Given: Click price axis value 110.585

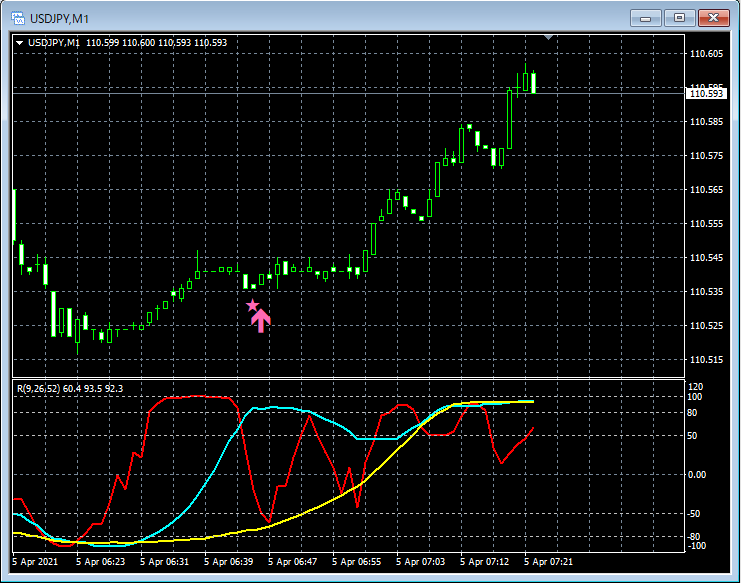Looking at the screenshot, I should point(707,122).
